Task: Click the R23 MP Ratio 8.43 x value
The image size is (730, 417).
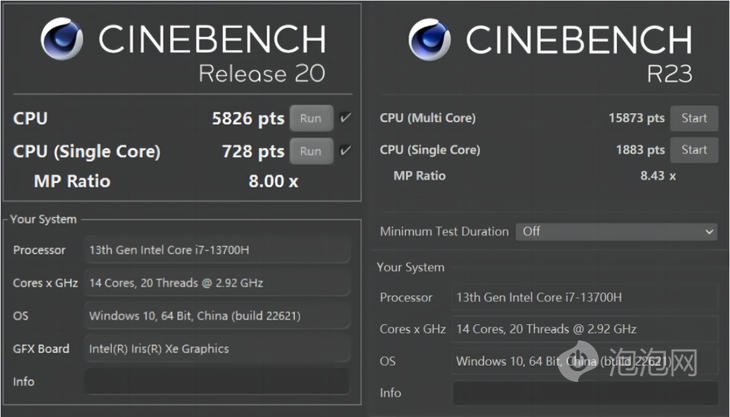Action: tap(658, 176)
